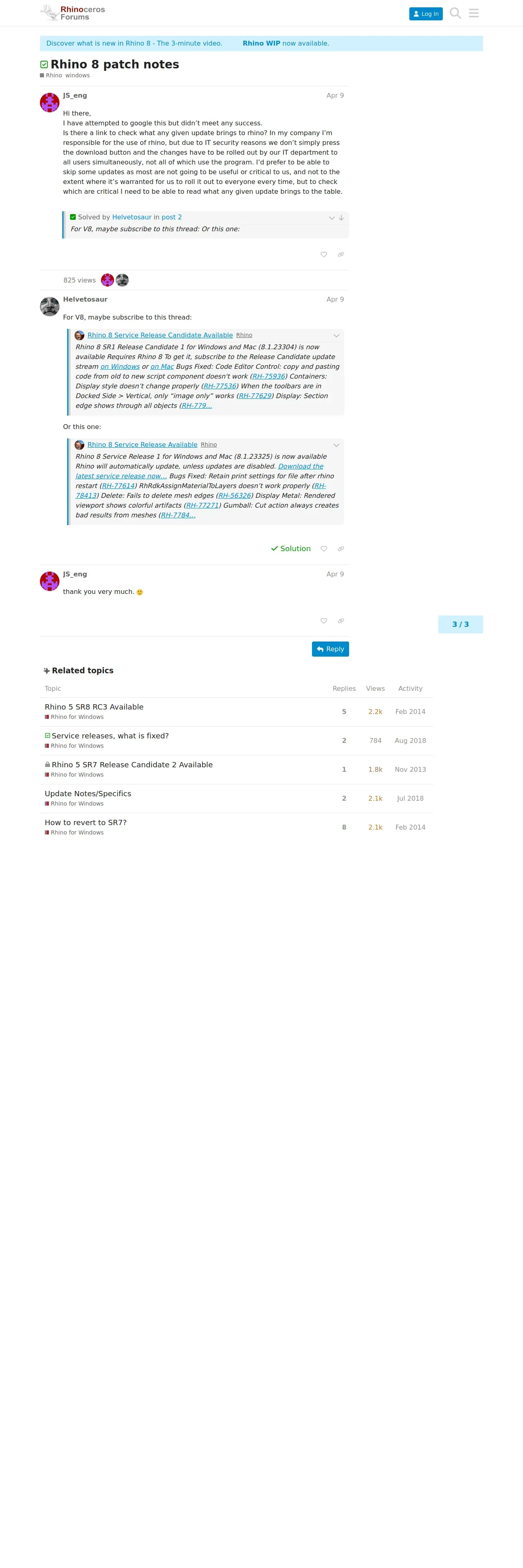The image size is (523, 1568).
Task: Open the hamburger menu icon
Action: point(474,13)
